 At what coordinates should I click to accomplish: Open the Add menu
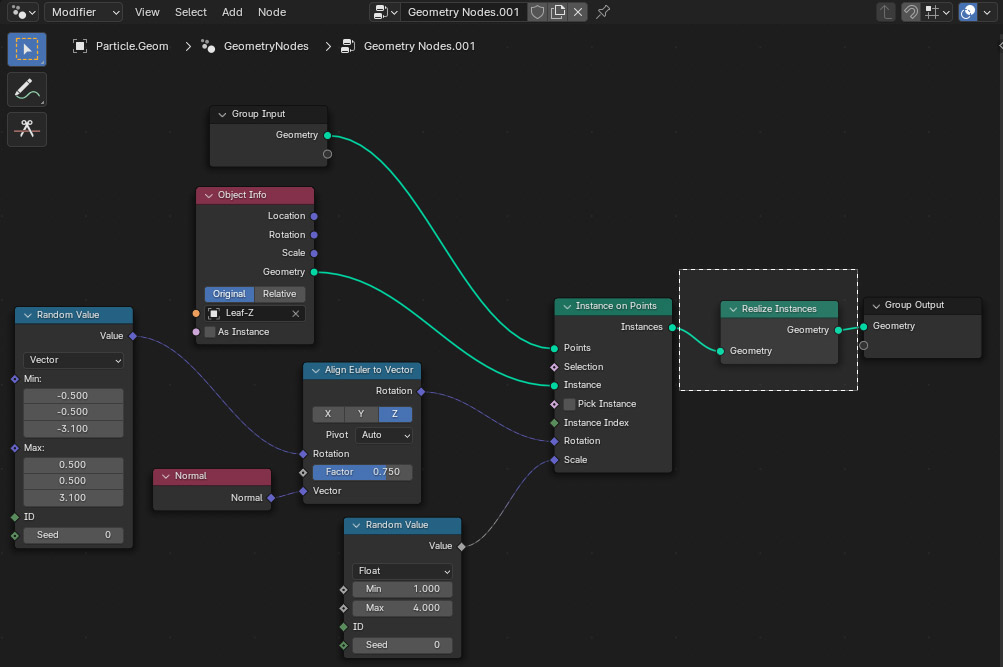coord(232,12)
